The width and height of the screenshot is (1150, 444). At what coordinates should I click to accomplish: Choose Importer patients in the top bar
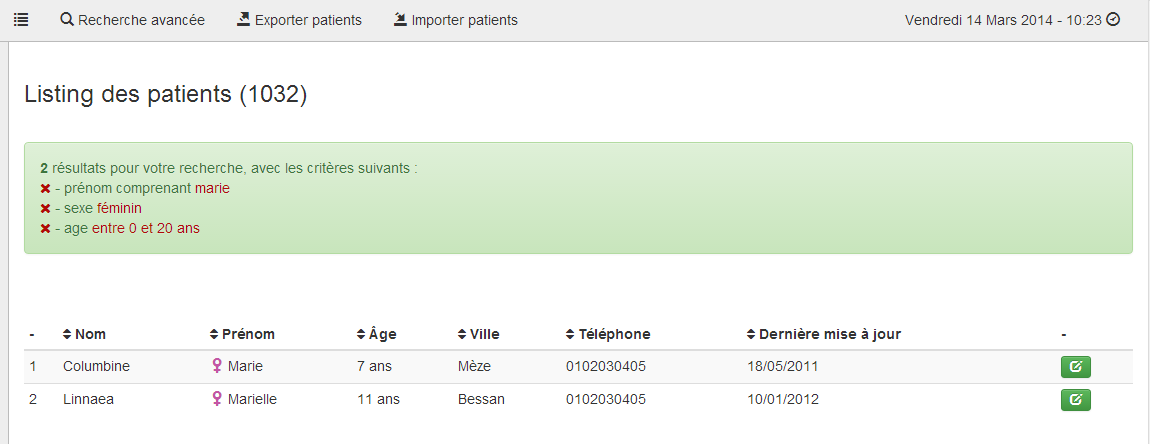coord(455,21)
